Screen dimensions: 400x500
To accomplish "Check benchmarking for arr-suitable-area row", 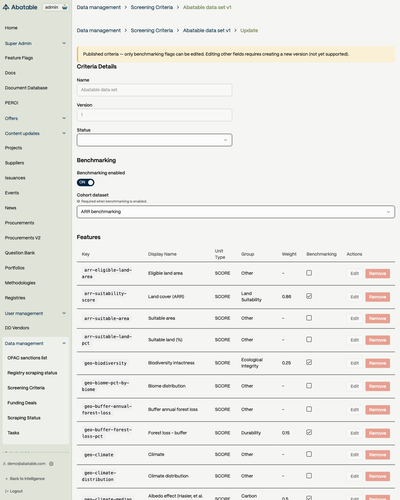I will pos(309,318).
